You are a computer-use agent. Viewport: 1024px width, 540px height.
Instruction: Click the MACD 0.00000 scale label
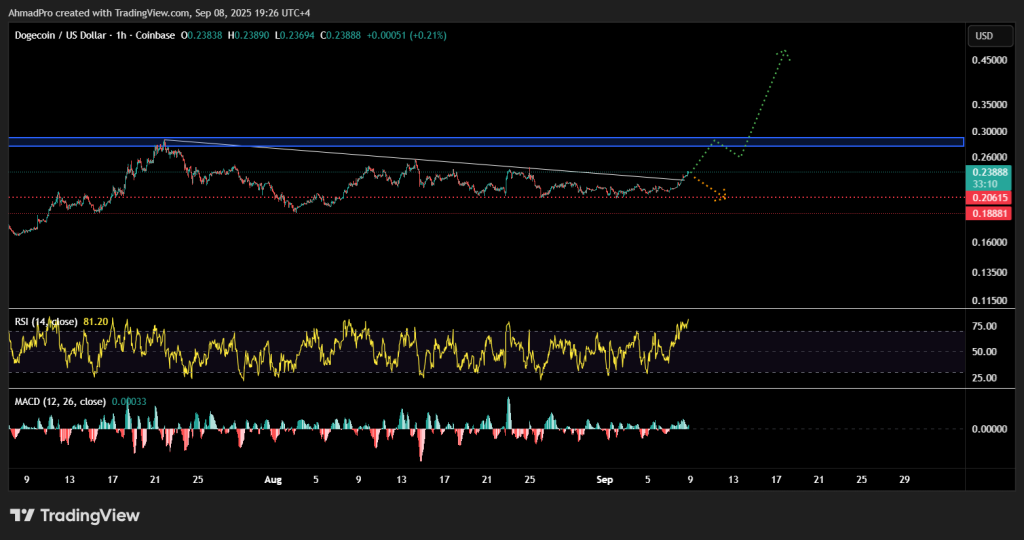coord(988,429)
